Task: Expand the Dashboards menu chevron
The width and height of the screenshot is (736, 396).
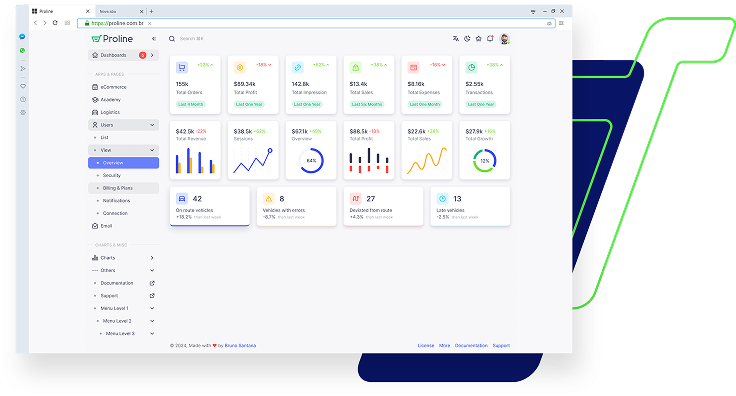Action: click(x=152, y=55)
